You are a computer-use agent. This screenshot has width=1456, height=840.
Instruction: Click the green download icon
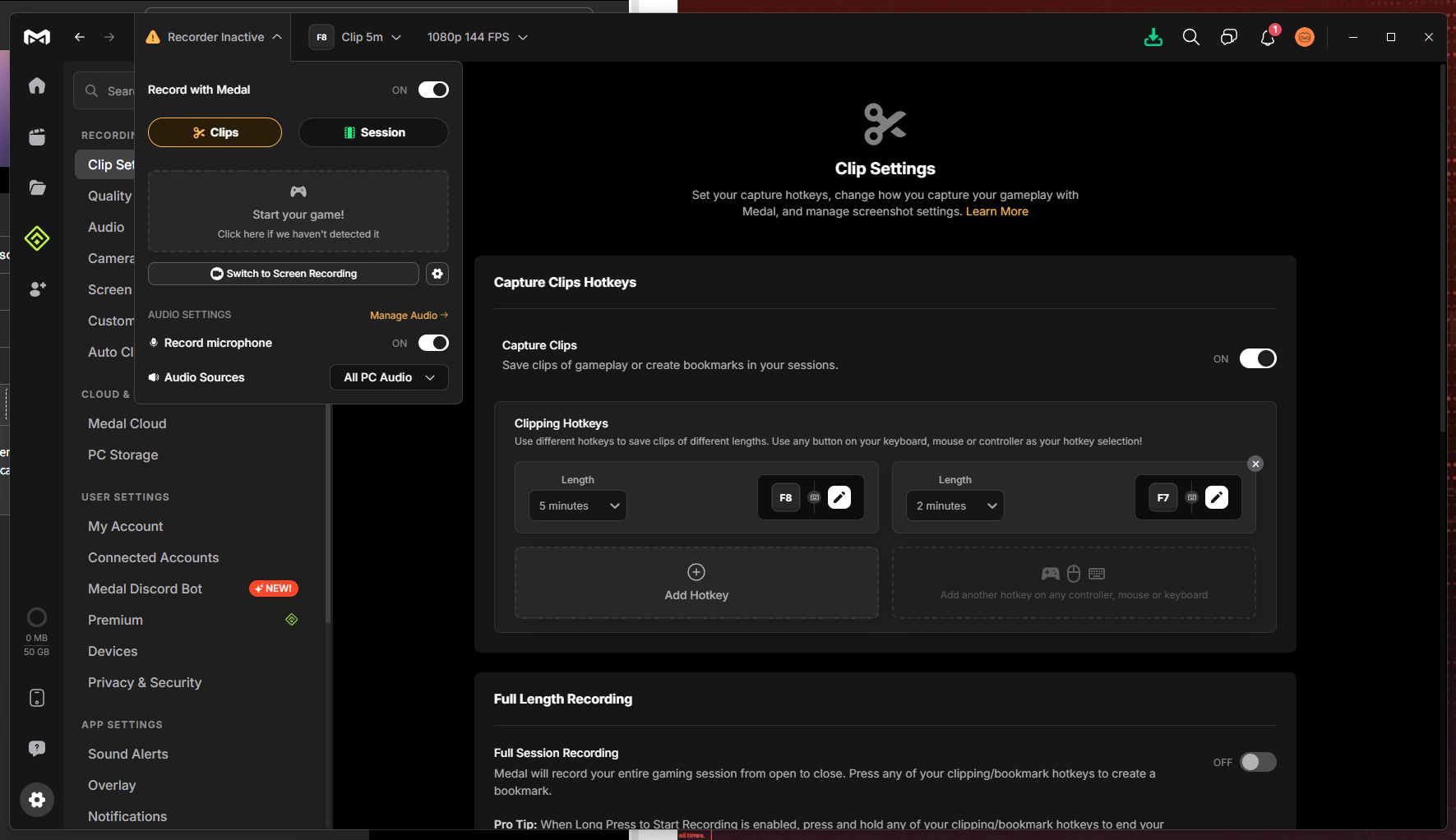(1153, 37)
